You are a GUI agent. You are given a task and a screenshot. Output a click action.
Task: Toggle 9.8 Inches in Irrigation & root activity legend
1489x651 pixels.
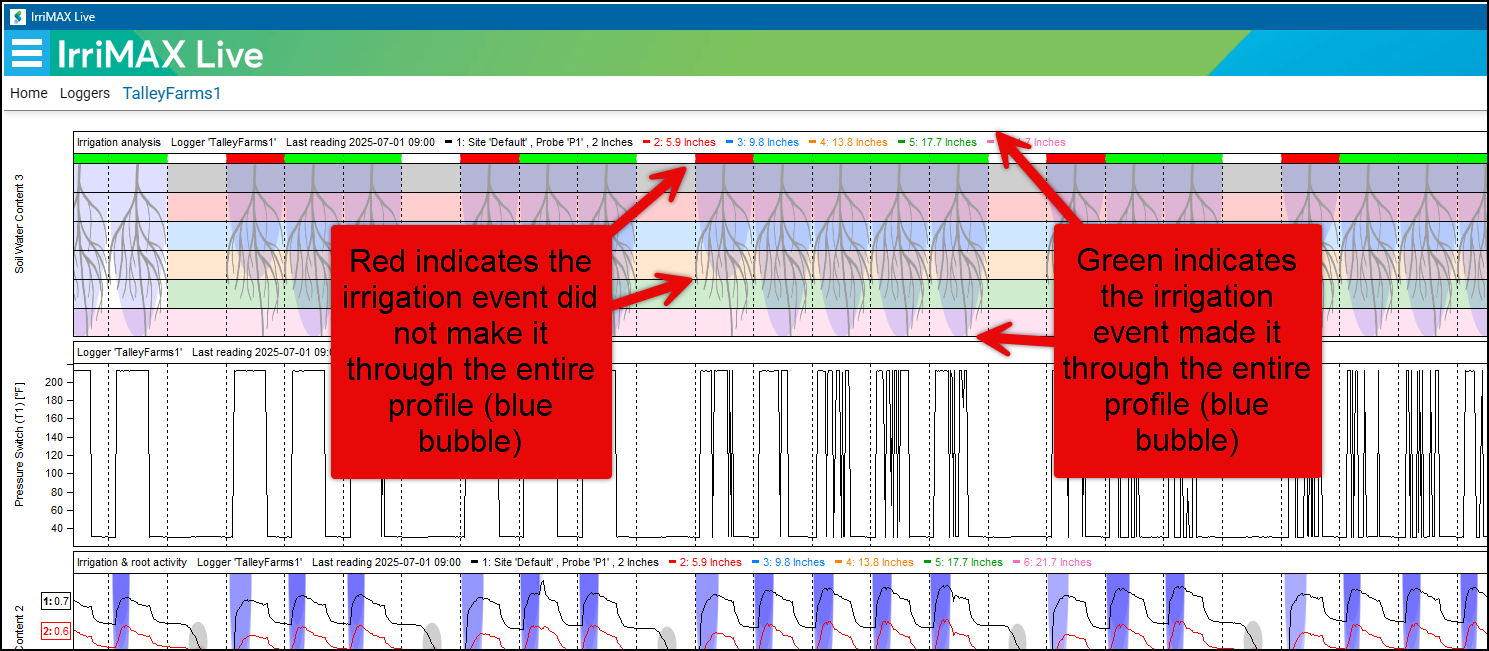(794, 562)
